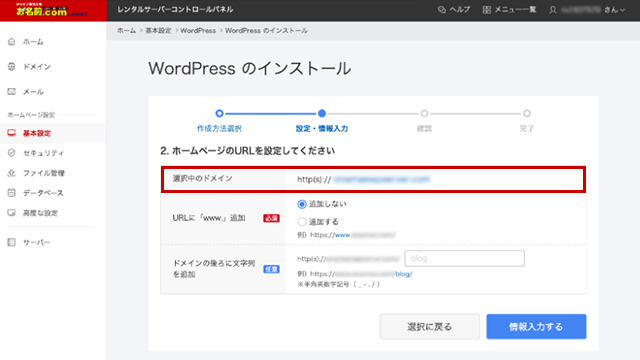Click the Home house icon in sidebar
The width and height of the screenshot is (640, 360).
click(x=11, y=42)
